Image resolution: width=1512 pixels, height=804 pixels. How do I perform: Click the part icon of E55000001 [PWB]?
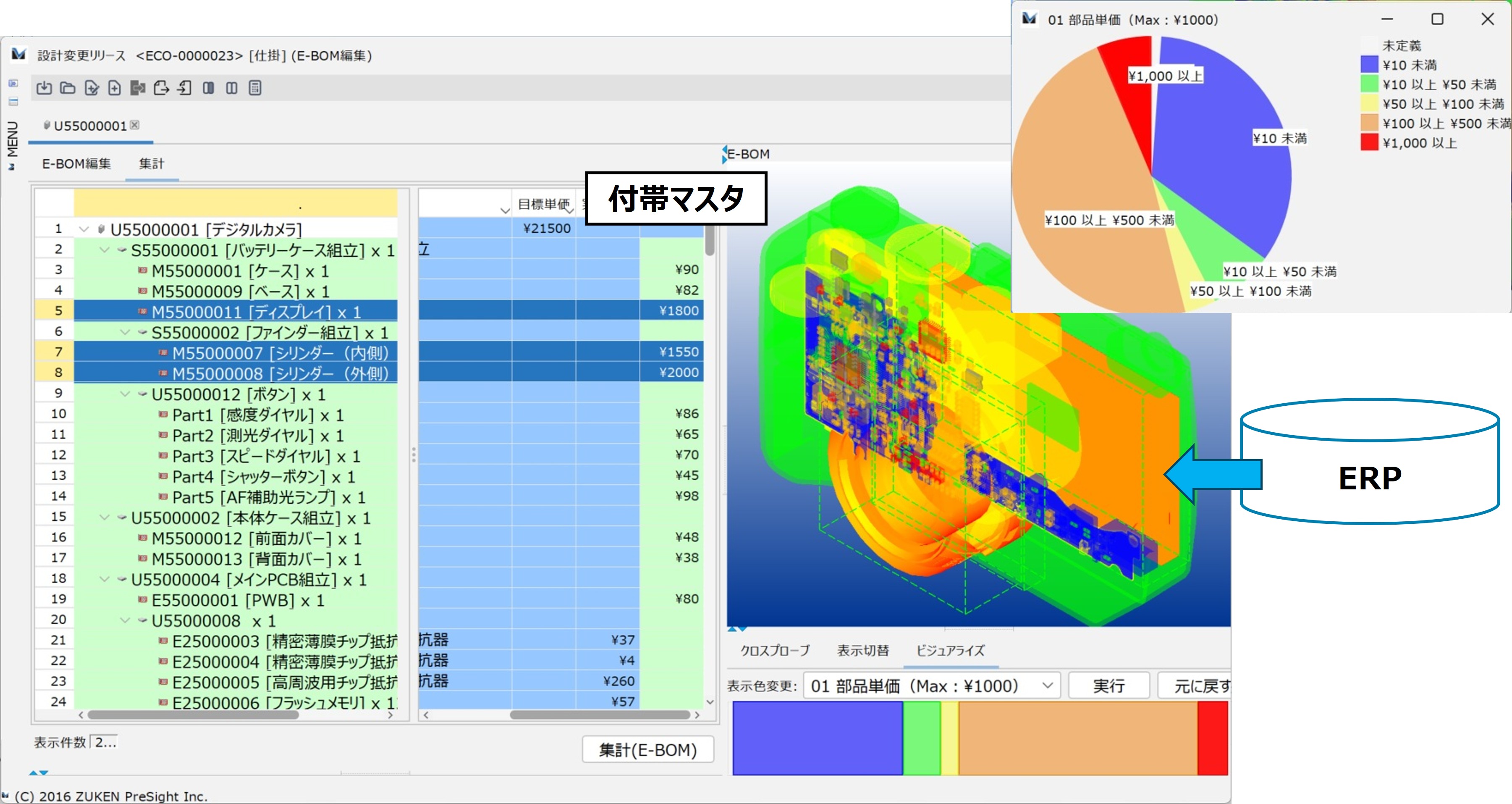click(x=142, y=599)
